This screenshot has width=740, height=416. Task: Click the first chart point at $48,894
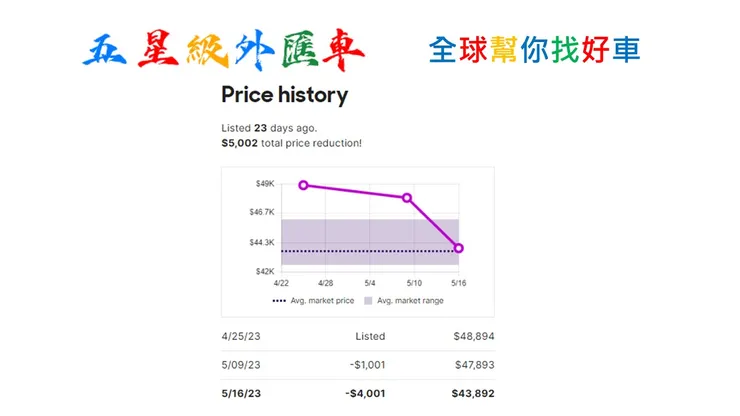(x=304, y=185)
